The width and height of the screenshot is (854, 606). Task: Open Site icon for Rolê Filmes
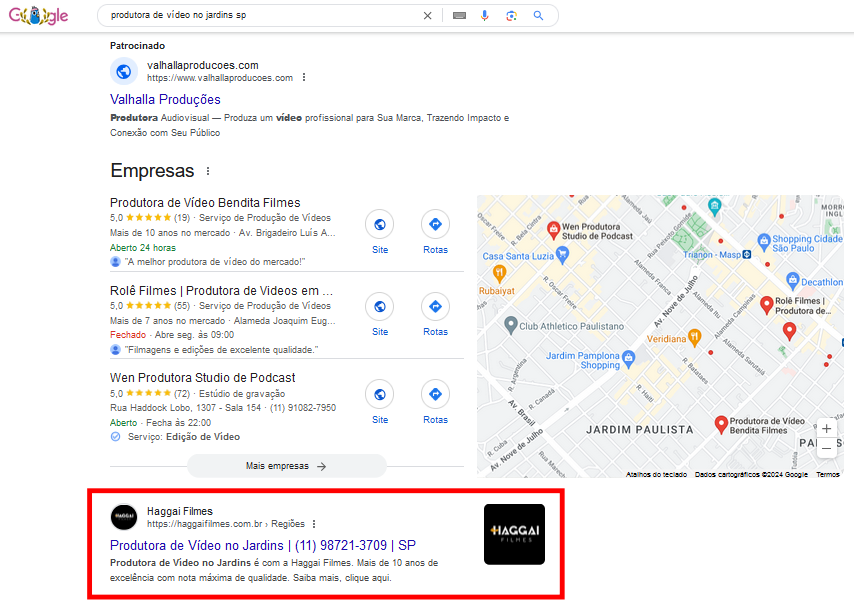click(380, 307)
